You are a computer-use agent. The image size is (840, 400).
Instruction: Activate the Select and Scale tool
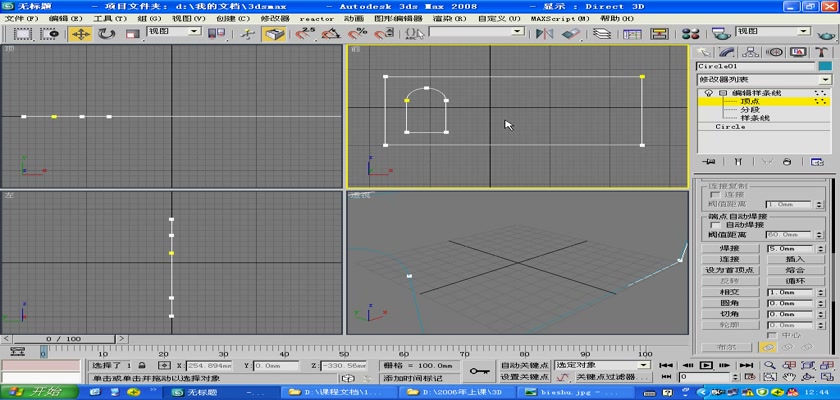pos(132,34)
